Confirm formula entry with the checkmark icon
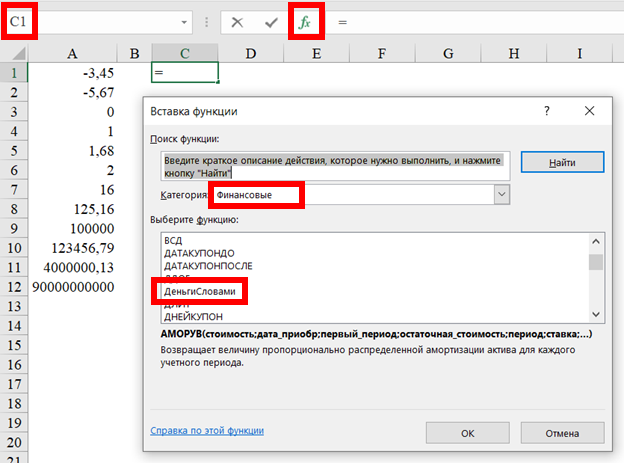The image size is (624, 463). point(271,23)
